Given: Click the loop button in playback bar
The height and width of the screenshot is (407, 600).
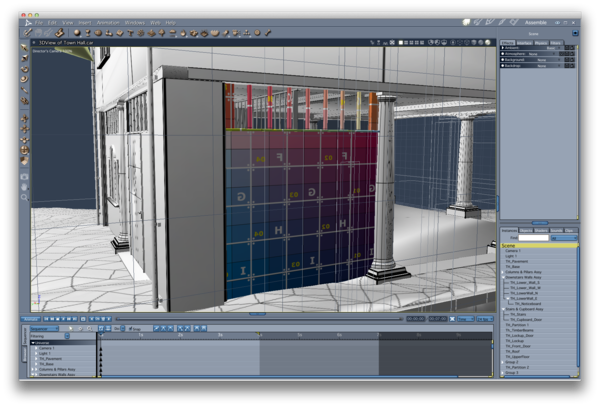Looking at the screenshot, I should [83, 319].
